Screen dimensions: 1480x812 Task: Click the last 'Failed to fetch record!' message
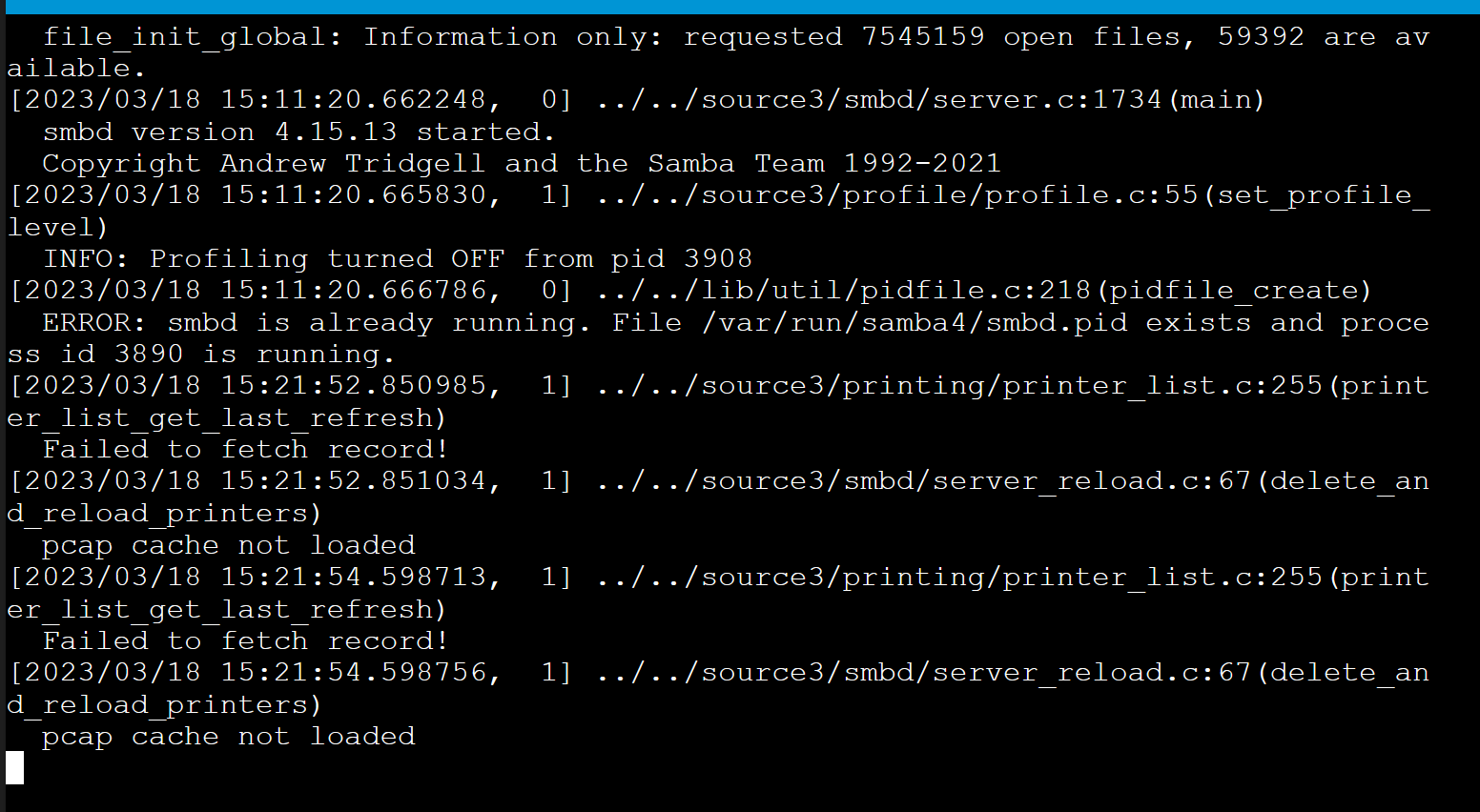tap(245, 641)
